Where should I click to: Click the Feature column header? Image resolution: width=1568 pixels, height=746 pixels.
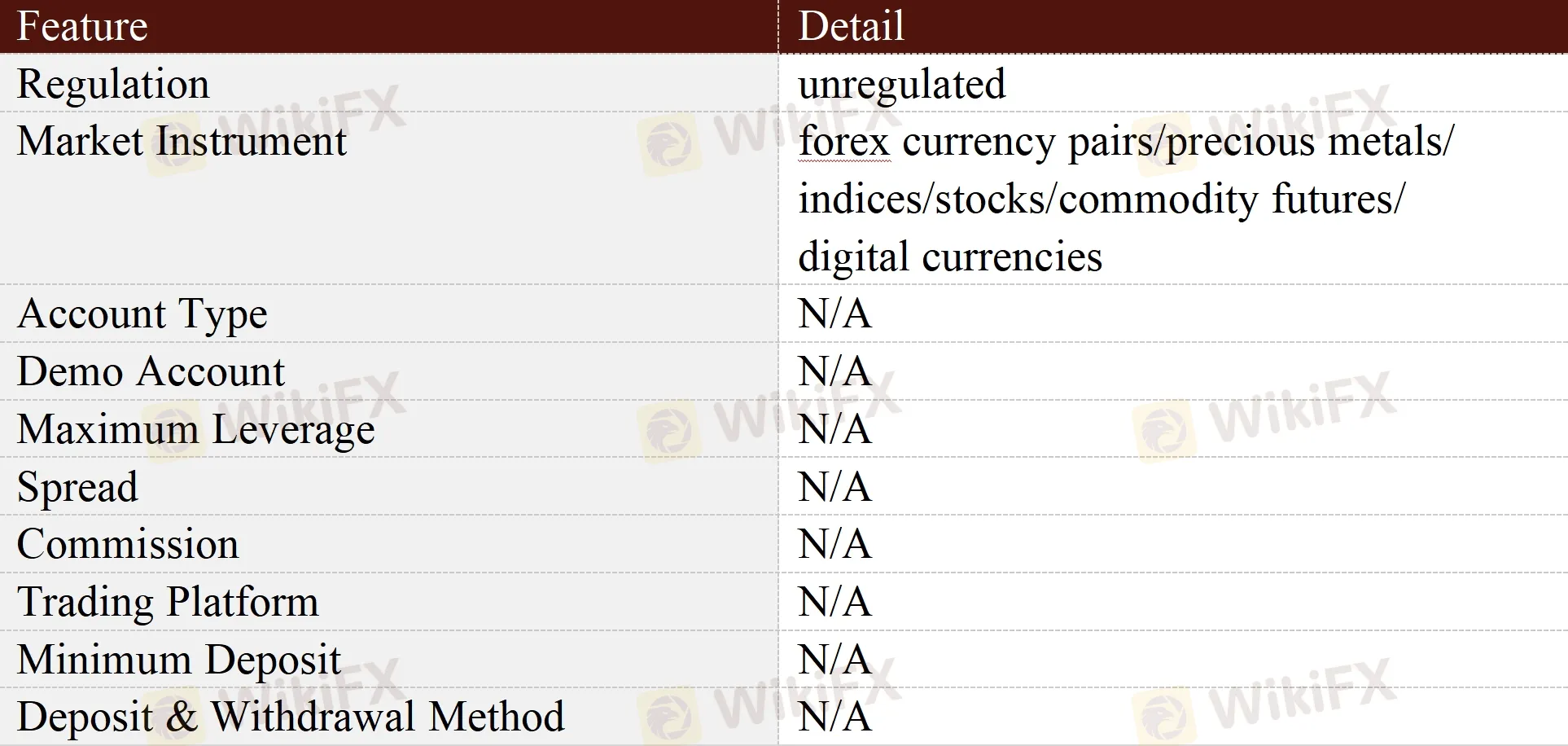point(82,26)
